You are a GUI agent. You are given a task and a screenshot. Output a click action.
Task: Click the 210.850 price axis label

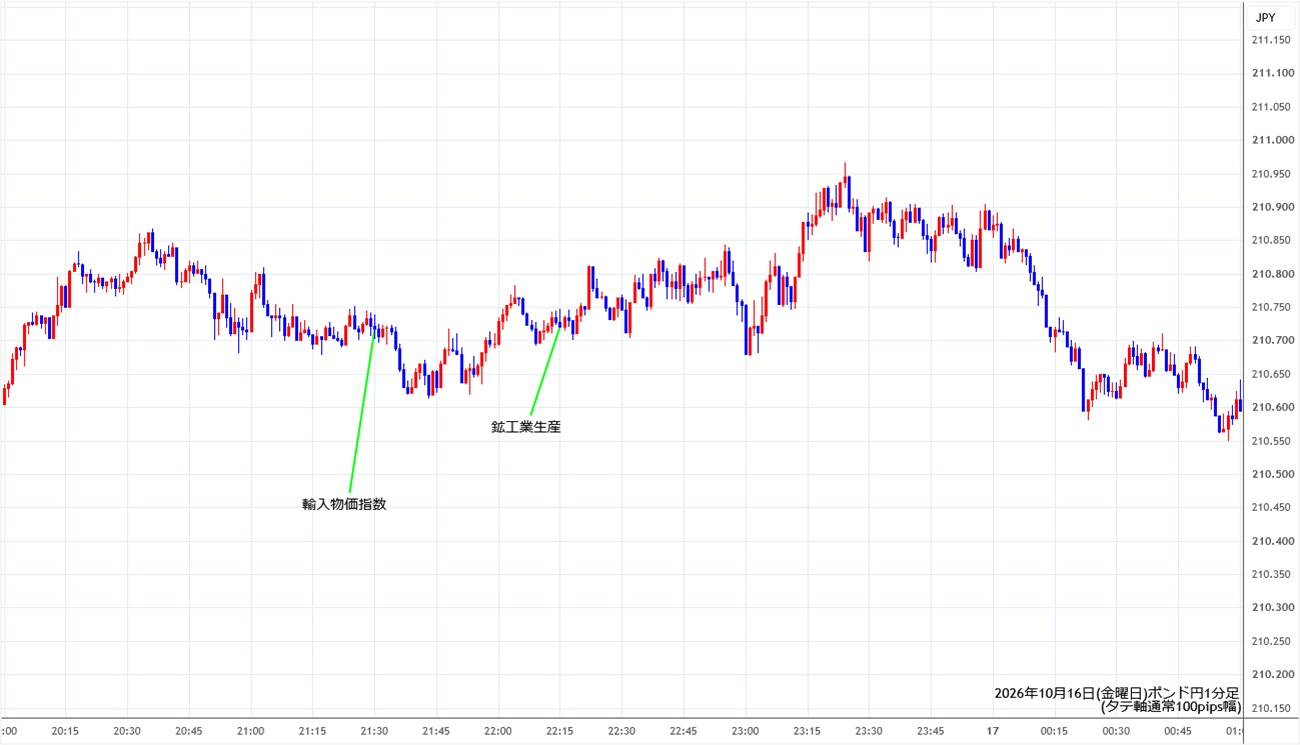tap(1270, 240)
